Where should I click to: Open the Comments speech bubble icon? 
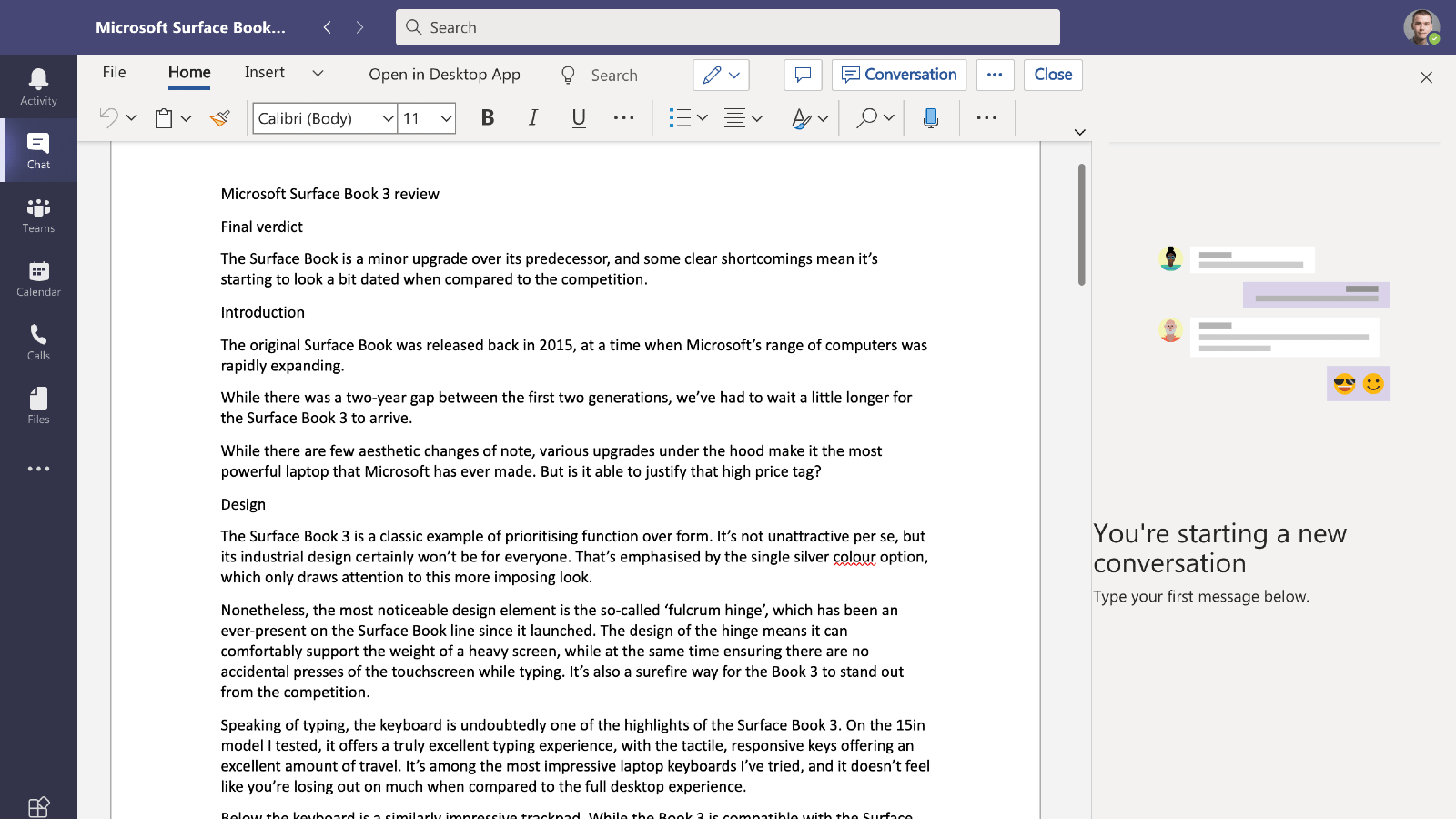803,75
